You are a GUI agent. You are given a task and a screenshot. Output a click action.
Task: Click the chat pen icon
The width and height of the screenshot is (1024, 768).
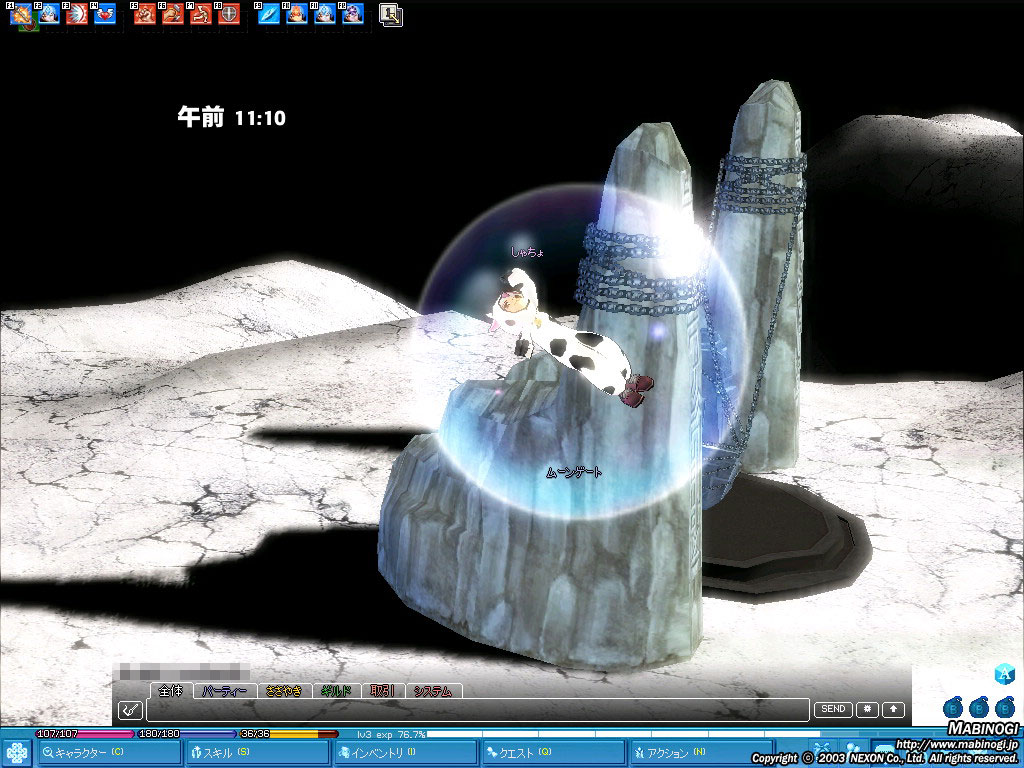point(130,710)
